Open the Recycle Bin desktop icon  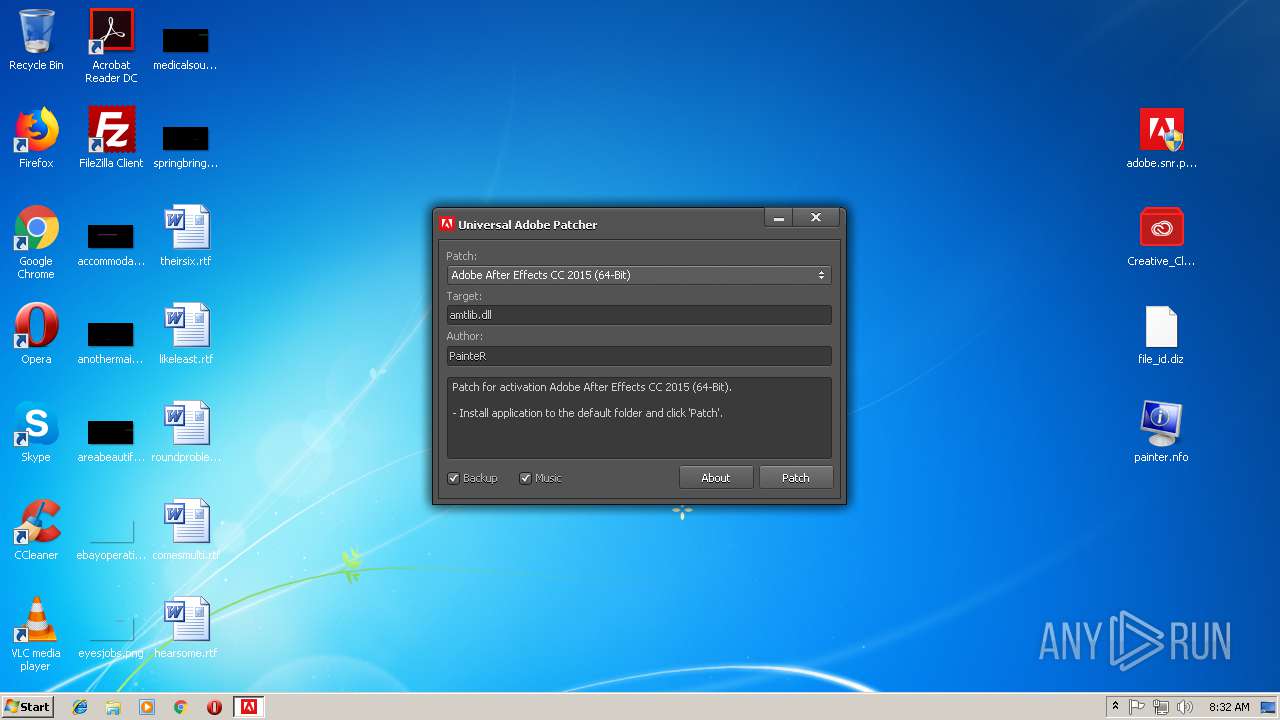tap(36, 40)
